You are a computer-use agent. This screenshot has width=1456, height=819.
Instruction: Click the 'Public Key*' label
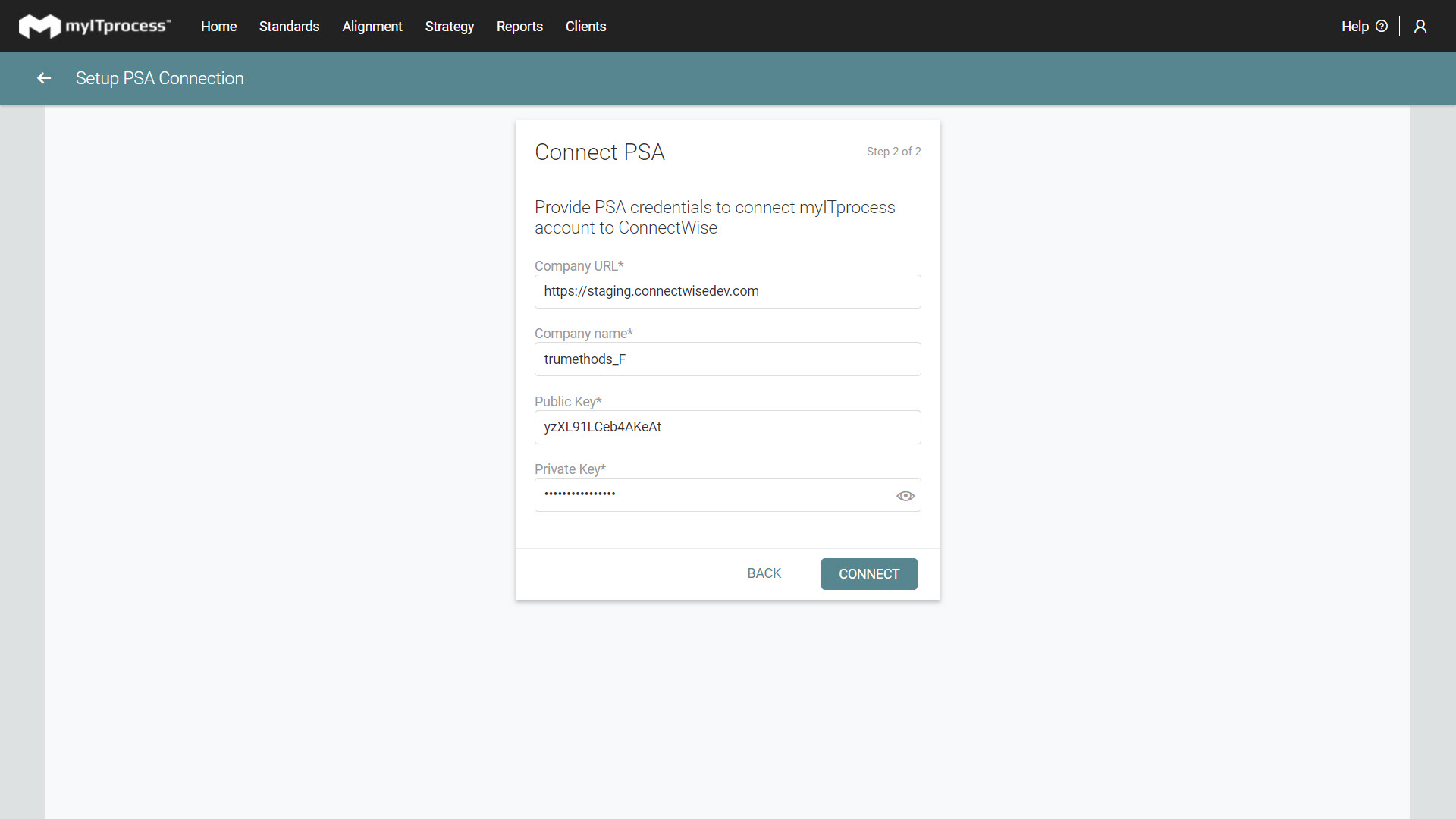click(568, 402)
